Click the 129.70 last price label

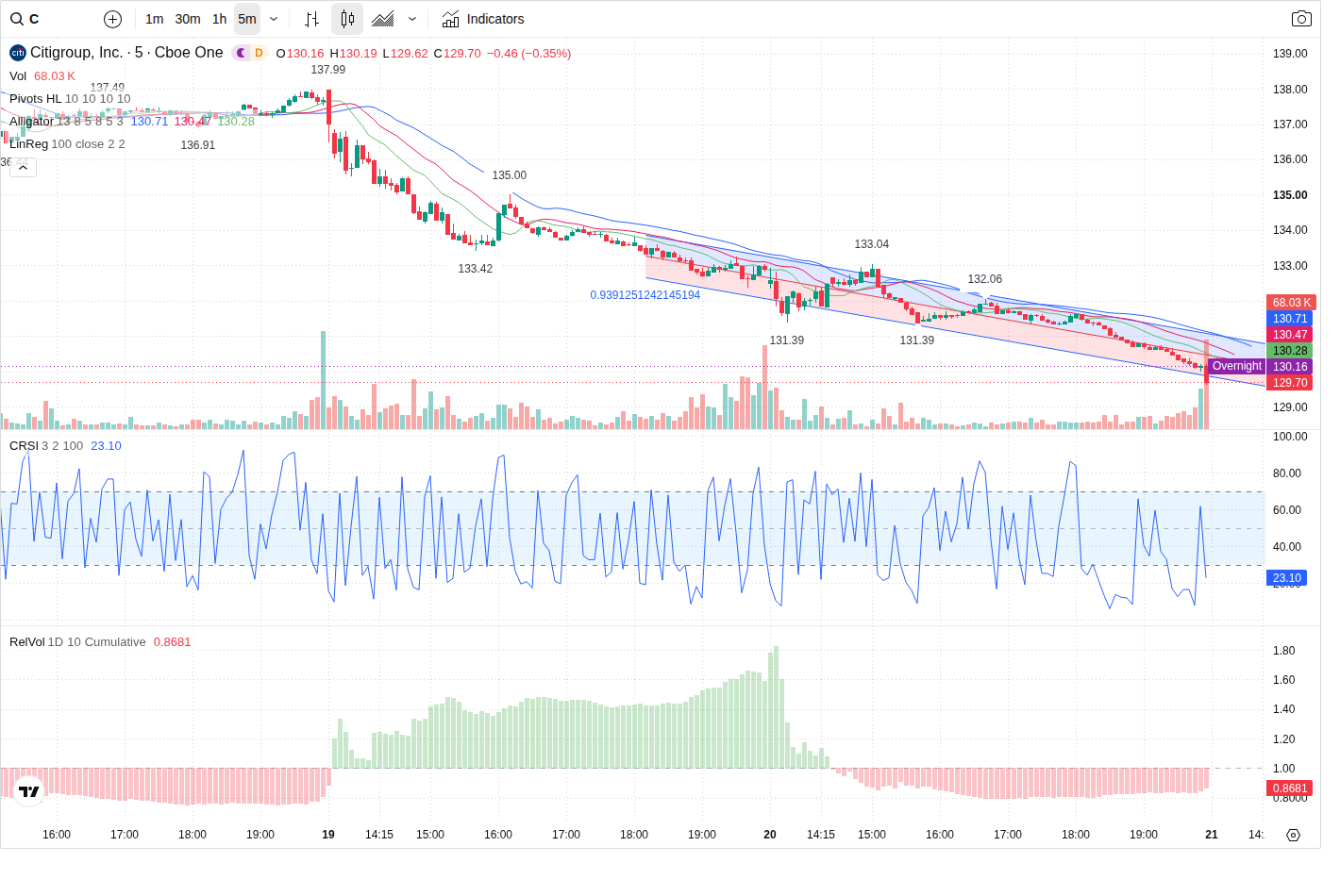pyautogui.click(x=1289, y=383)
